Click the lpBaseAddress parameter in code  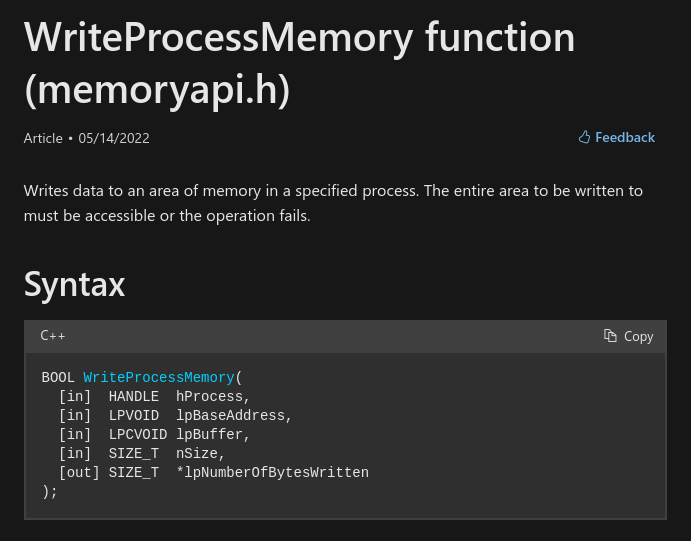(233, 416)
